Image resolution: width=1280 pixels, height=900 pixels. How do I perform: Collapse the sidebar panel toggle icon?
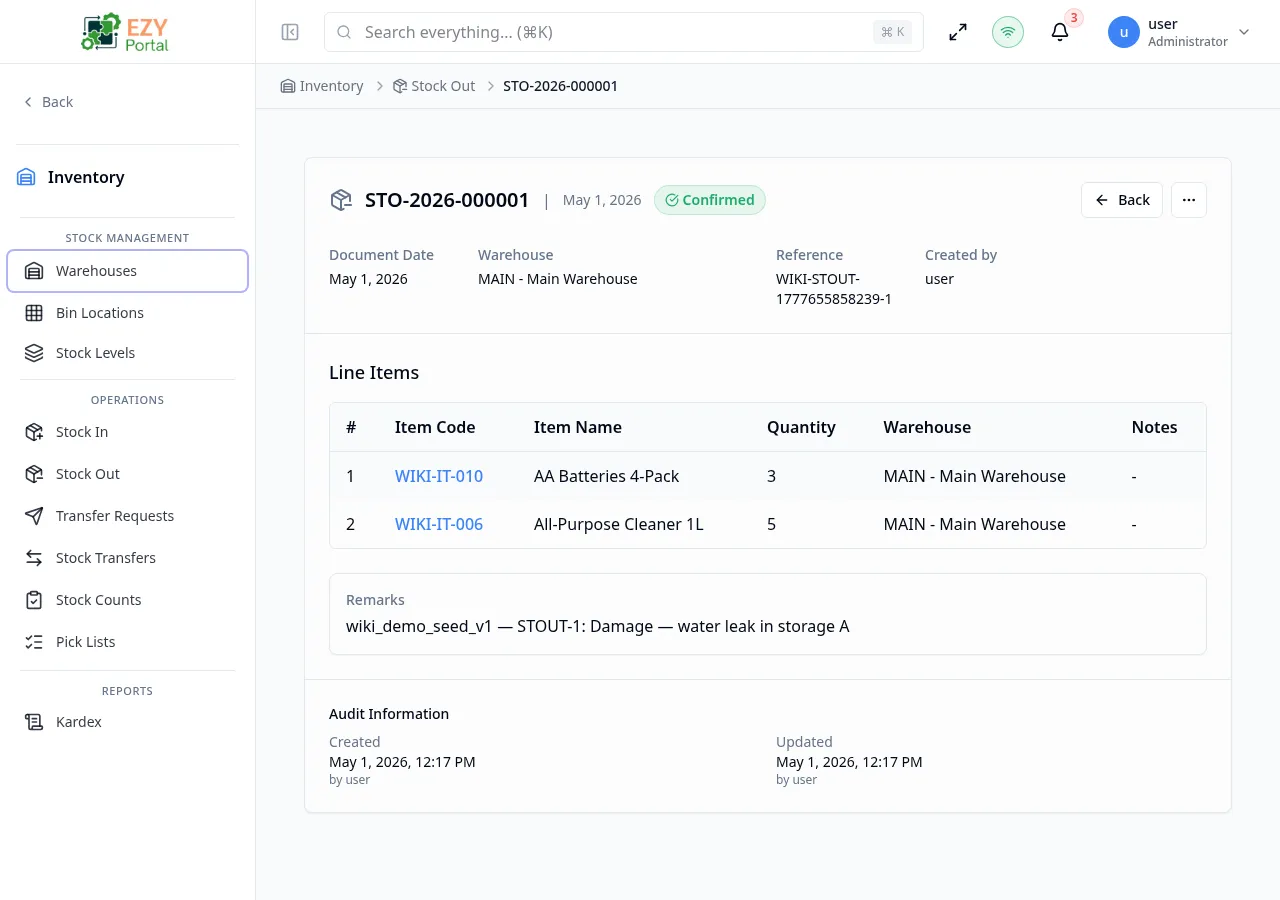click(x=290, y=32)
